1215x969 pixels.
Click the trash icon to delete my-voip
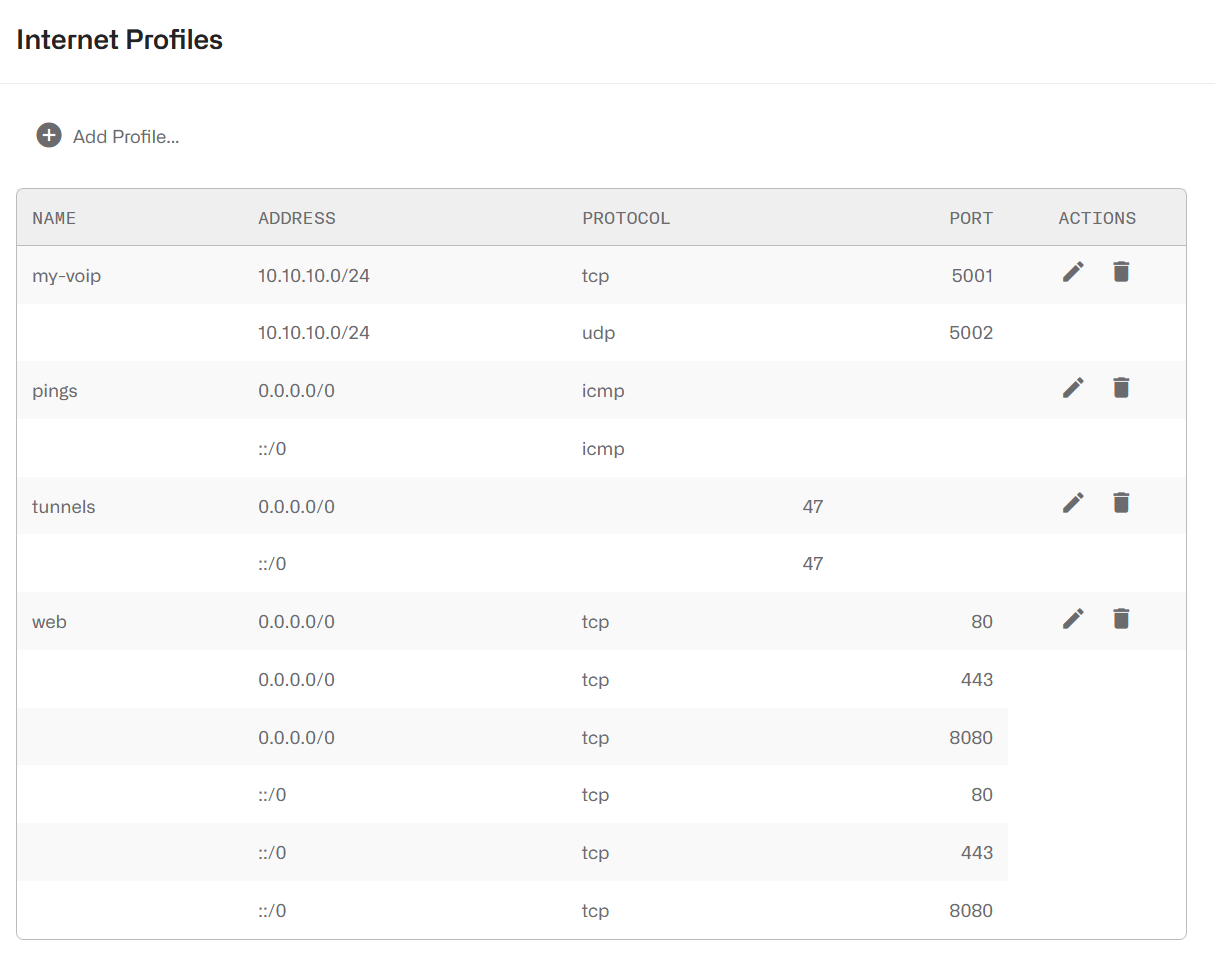(1121, 271)
